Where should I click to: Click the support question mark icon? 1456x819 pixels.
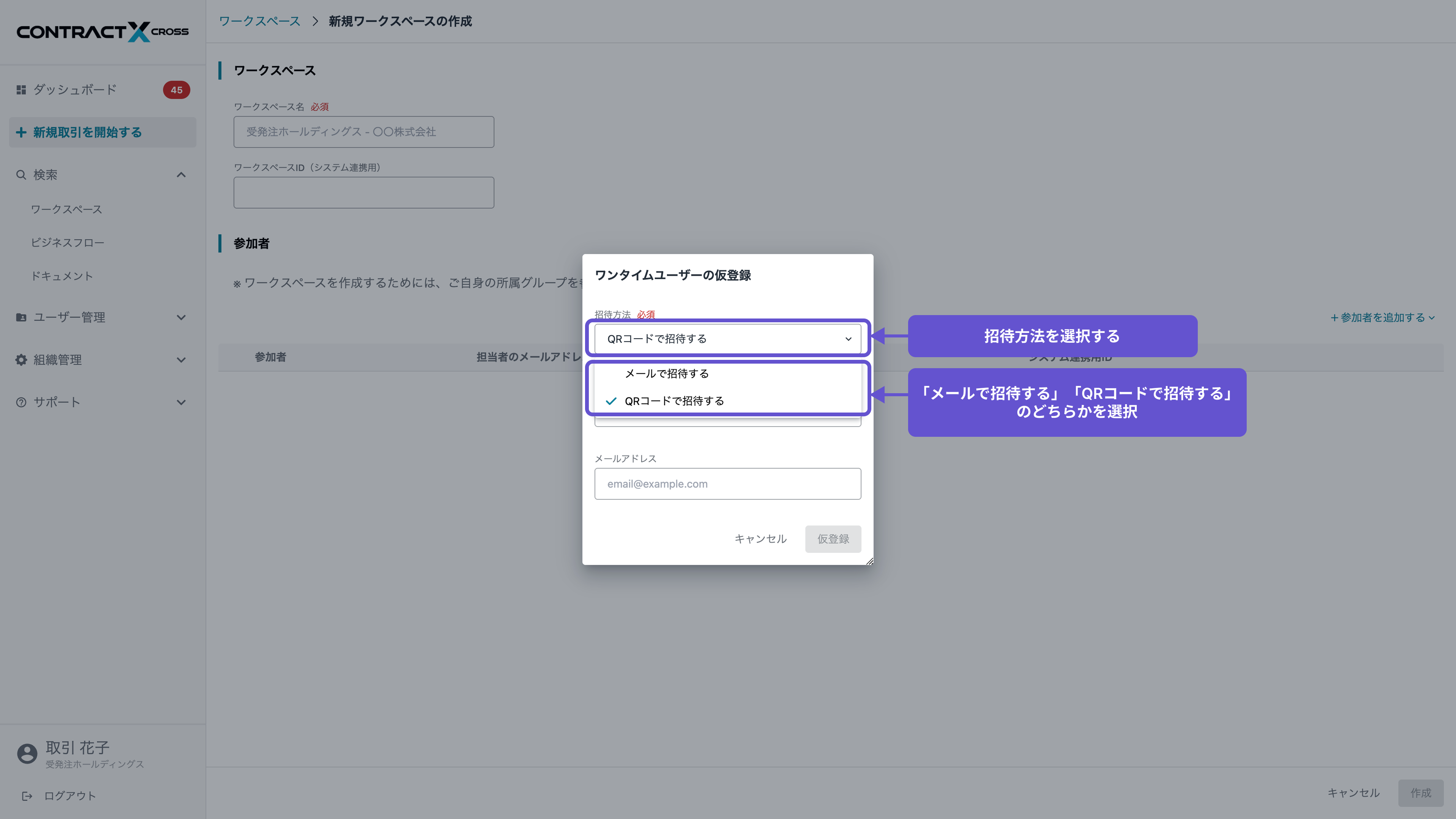21,402
